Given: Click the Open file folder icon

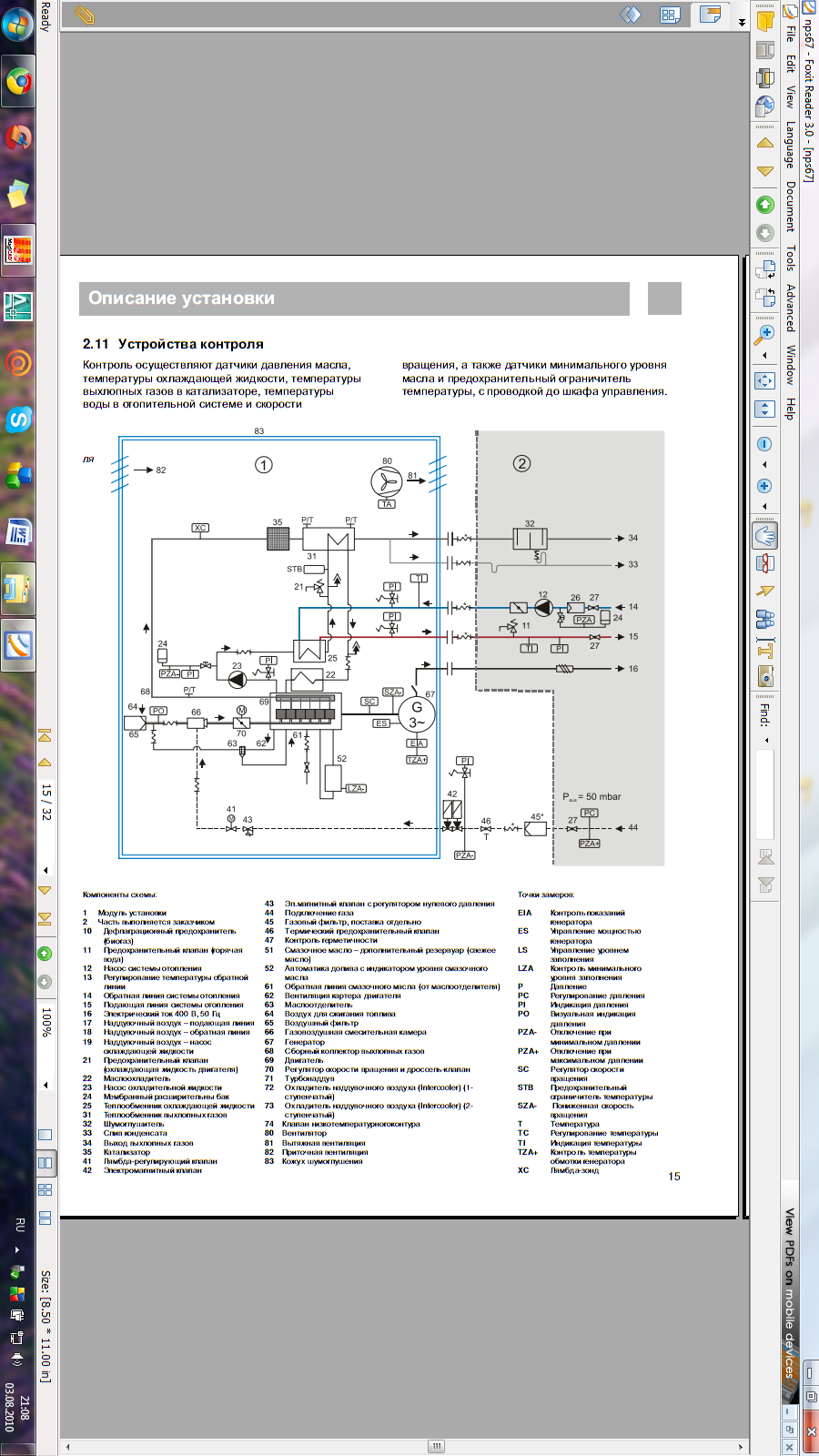Looking at the screenshot, I should coord(765,20).
